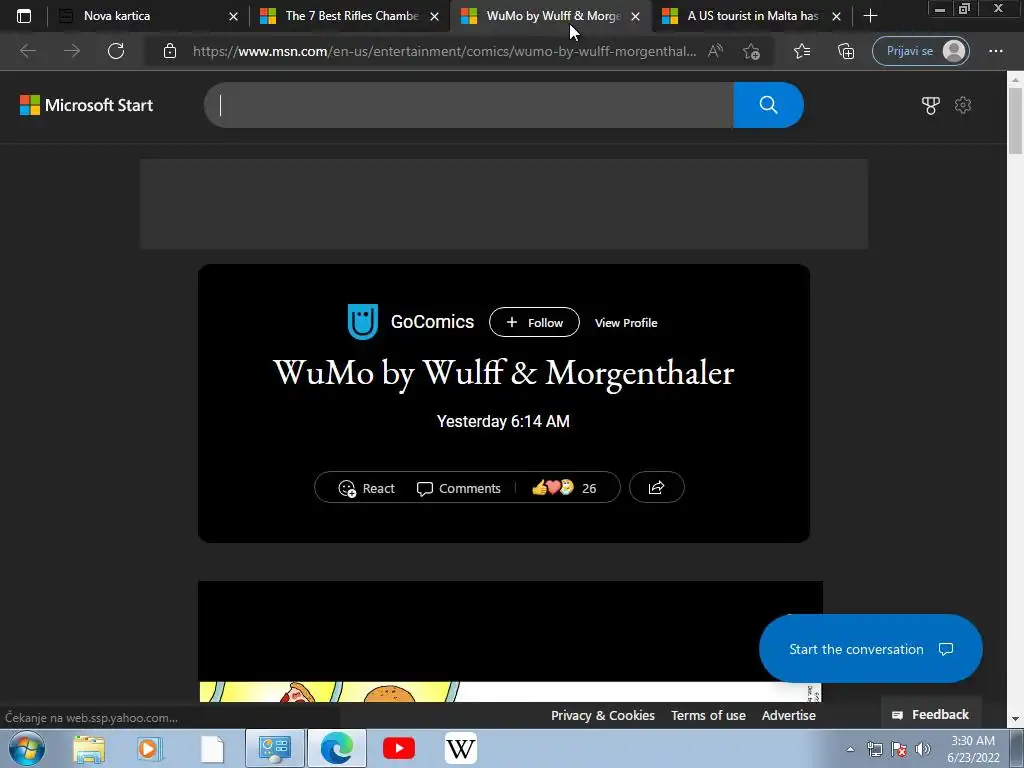Click the GoComics publisher logo
The width and height of the screenshot is (1024, 768).
click(362, 322)
